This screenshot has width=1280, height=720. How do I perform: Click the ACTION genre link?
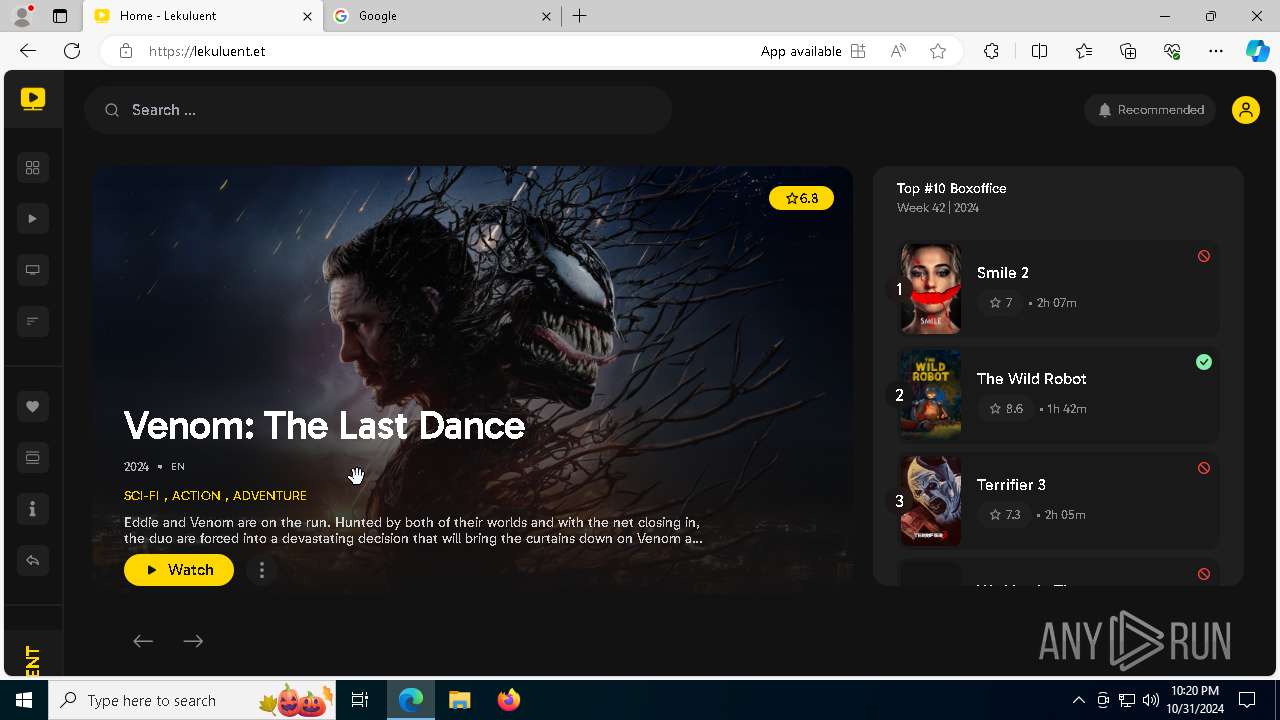(x=196, y=495)
